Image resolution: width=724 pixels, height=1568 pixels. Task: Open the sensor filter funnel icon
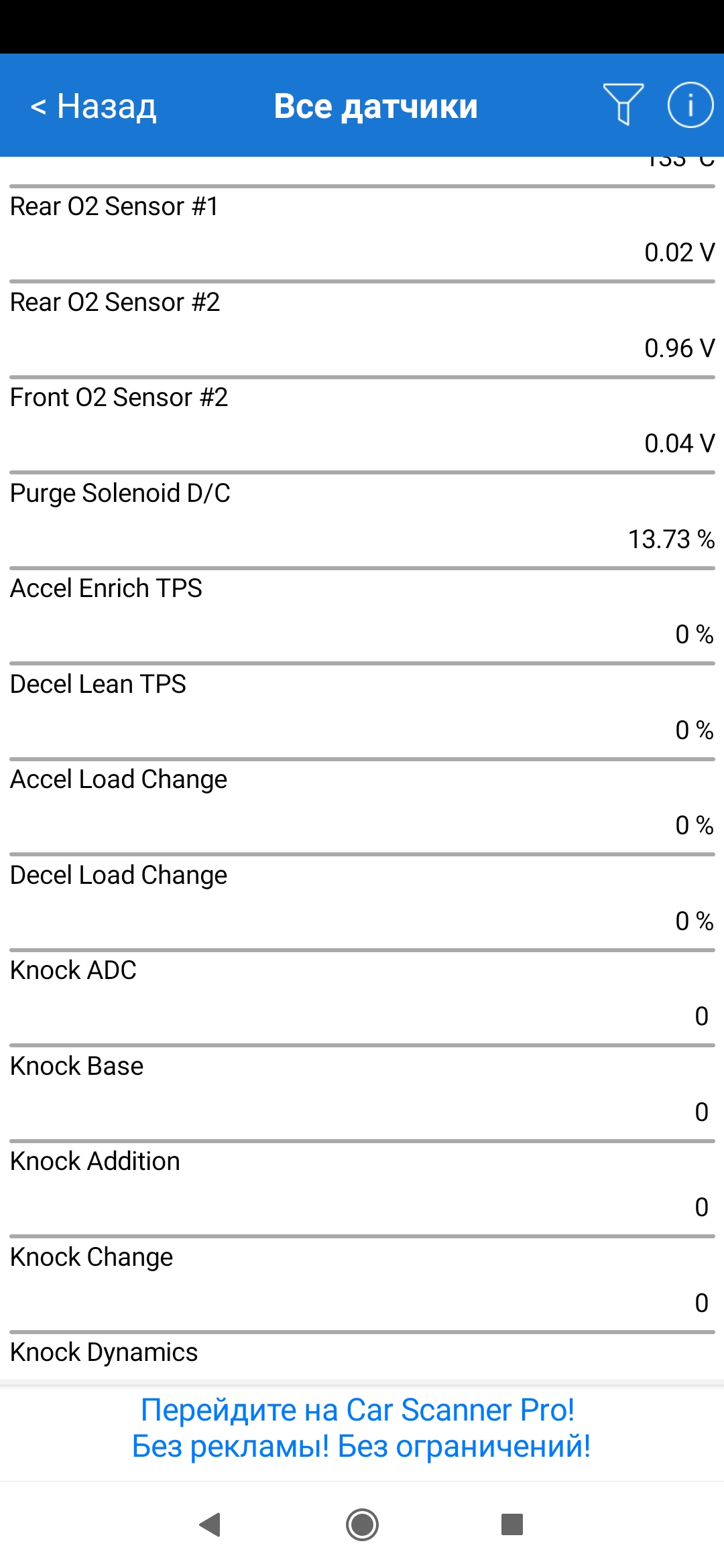click(623, 105)
